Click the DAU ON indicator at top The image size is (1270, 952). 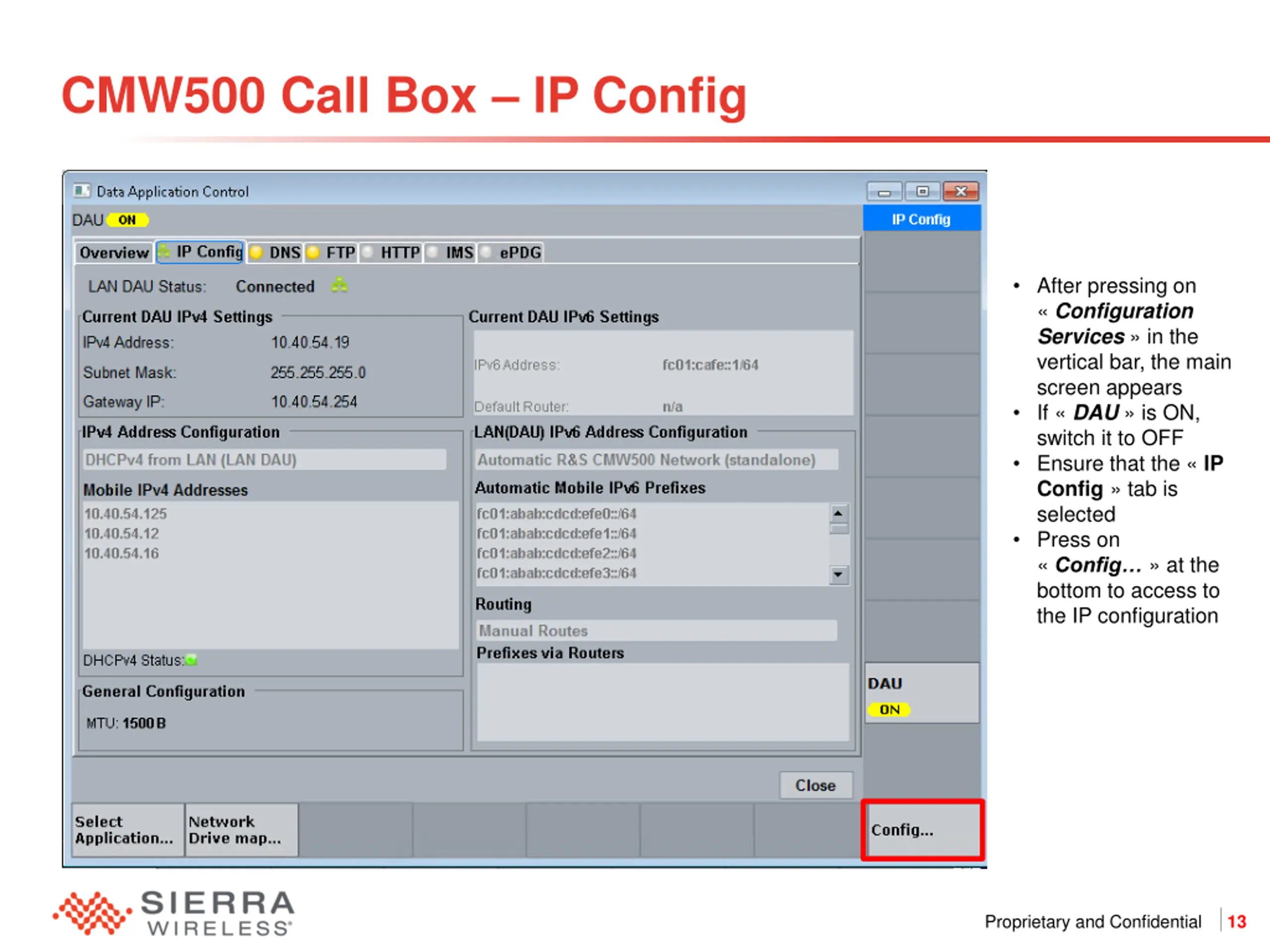127,220
